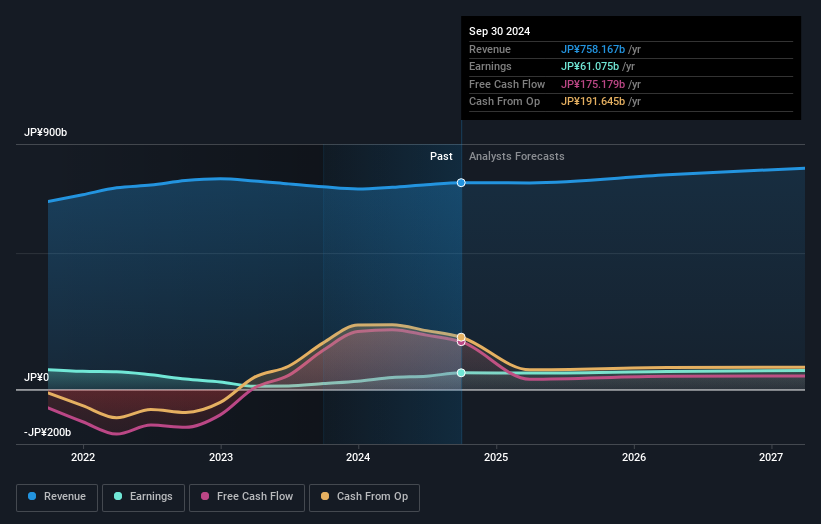The image size is (821, 524).
Task: Click the JP¥0 y-axis label
Action: click(x=37, y=377)
